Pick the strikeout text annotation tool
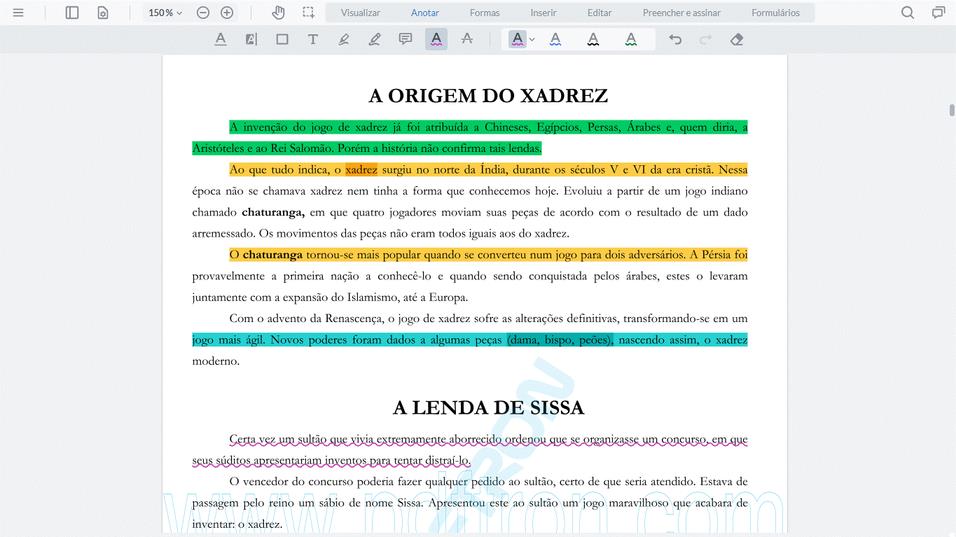This screenshot has height=537, width=956. coord(467,40)
